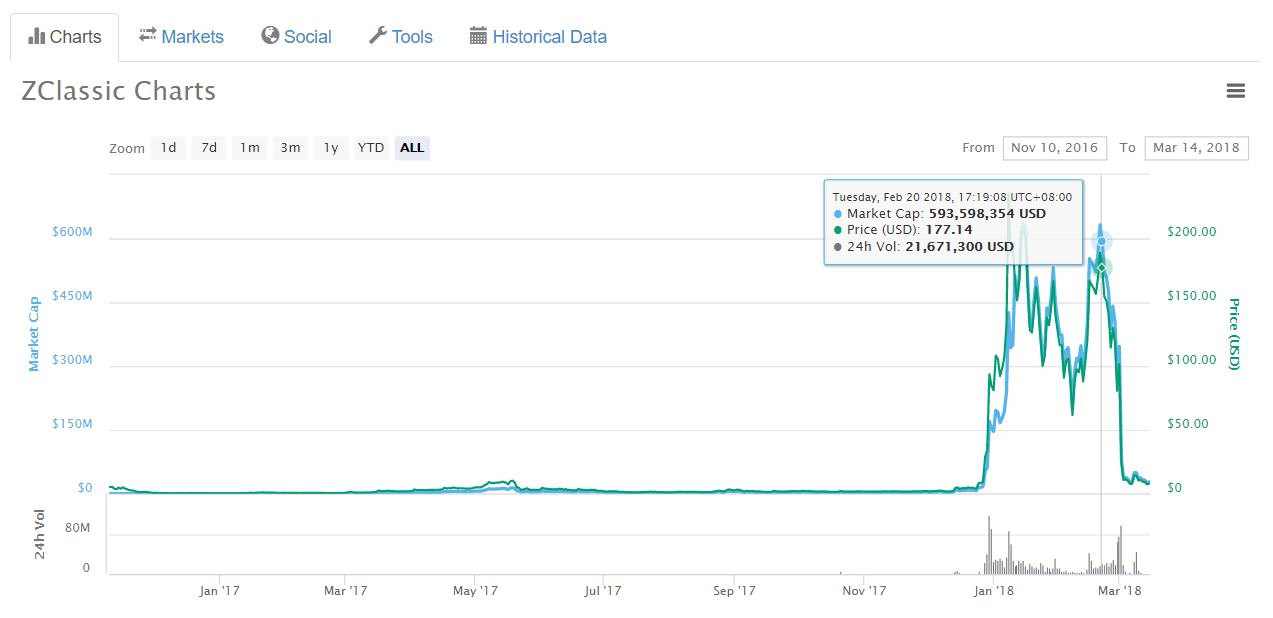The width and height of the screenshot is (1273, 618).
Task: Click the green price diamond marker on chart
Action: [1102, 267]
